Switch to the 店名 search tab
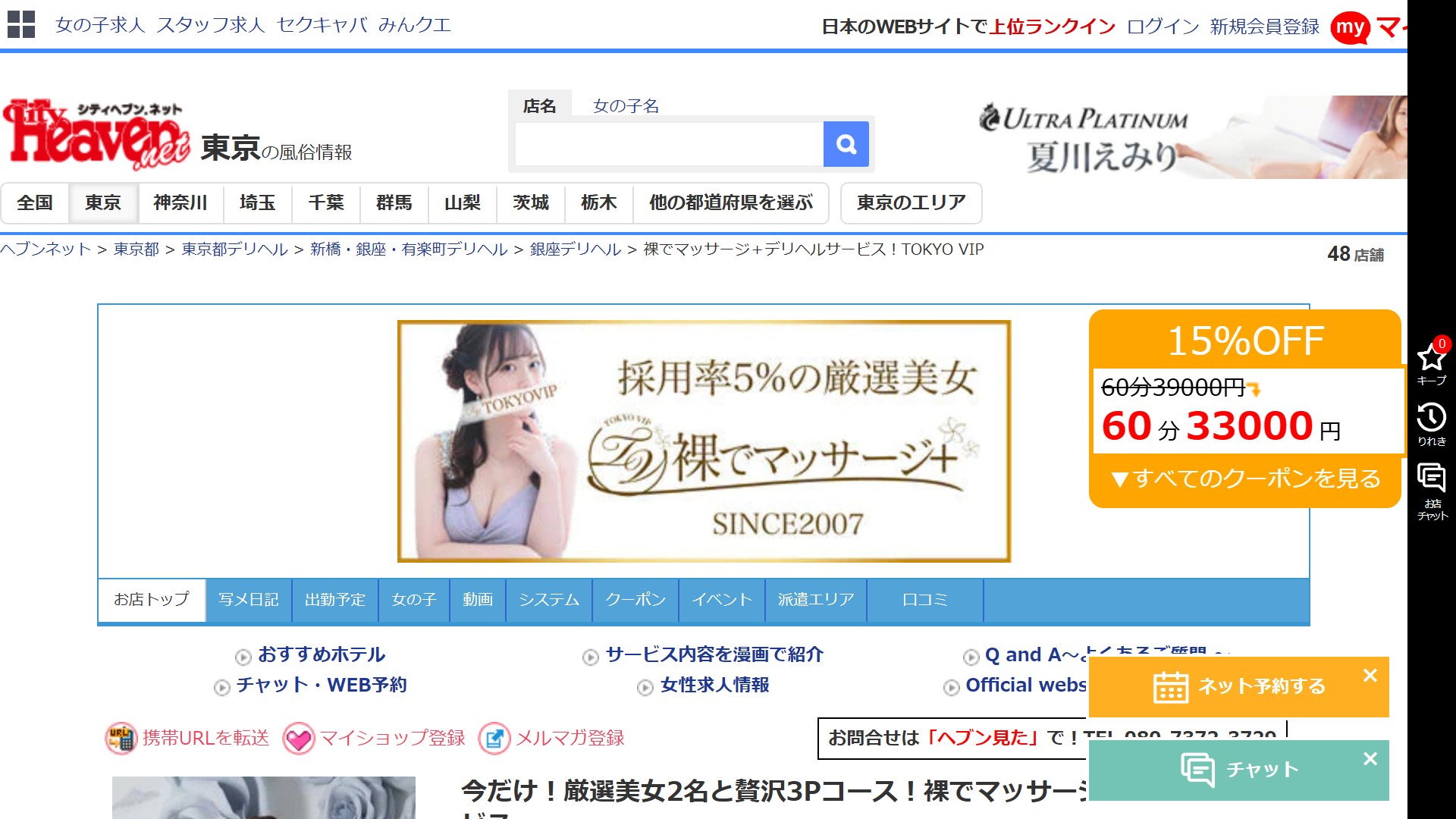The image size is (1456, 819). click(539, 106)
